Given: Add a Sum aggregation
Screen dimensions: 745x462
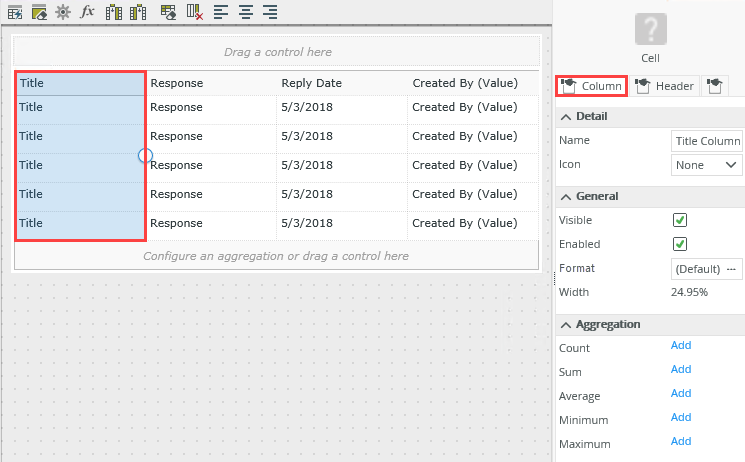Looking at the screenshot, I should click(x=681, y=369).
